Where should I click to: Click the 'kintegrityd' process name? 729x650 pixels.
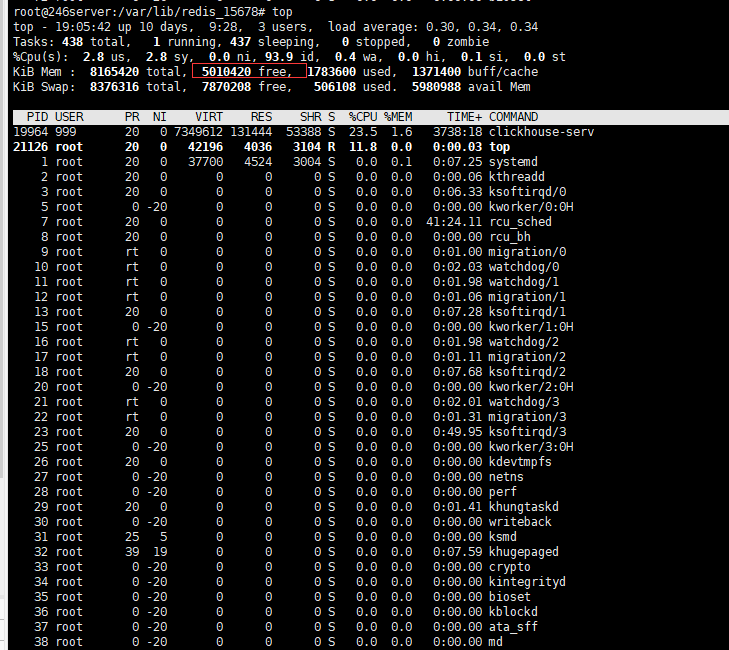(x=527, y=582)
